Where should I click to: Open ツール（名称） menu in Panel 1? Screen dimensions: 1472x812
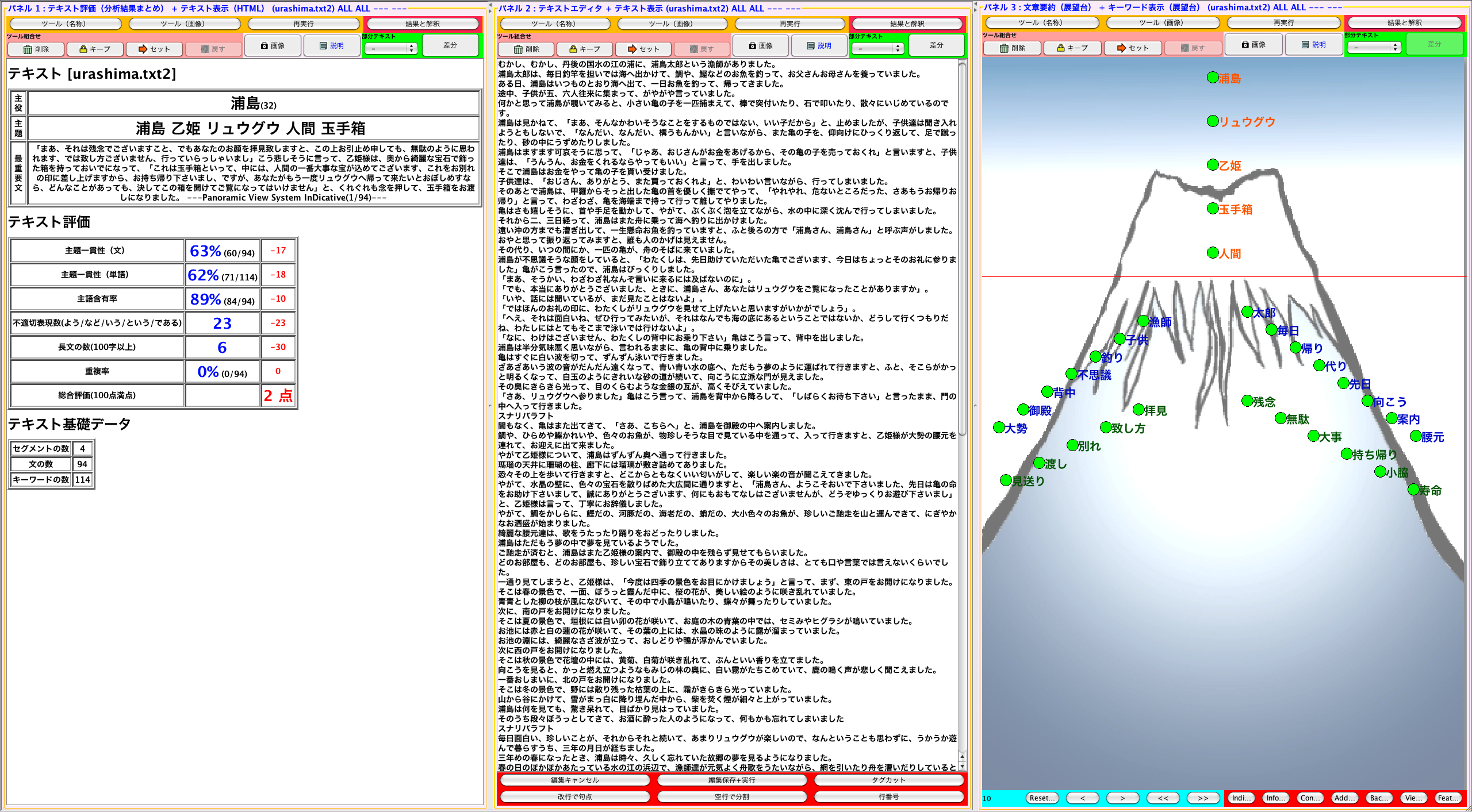pos(65,24)
